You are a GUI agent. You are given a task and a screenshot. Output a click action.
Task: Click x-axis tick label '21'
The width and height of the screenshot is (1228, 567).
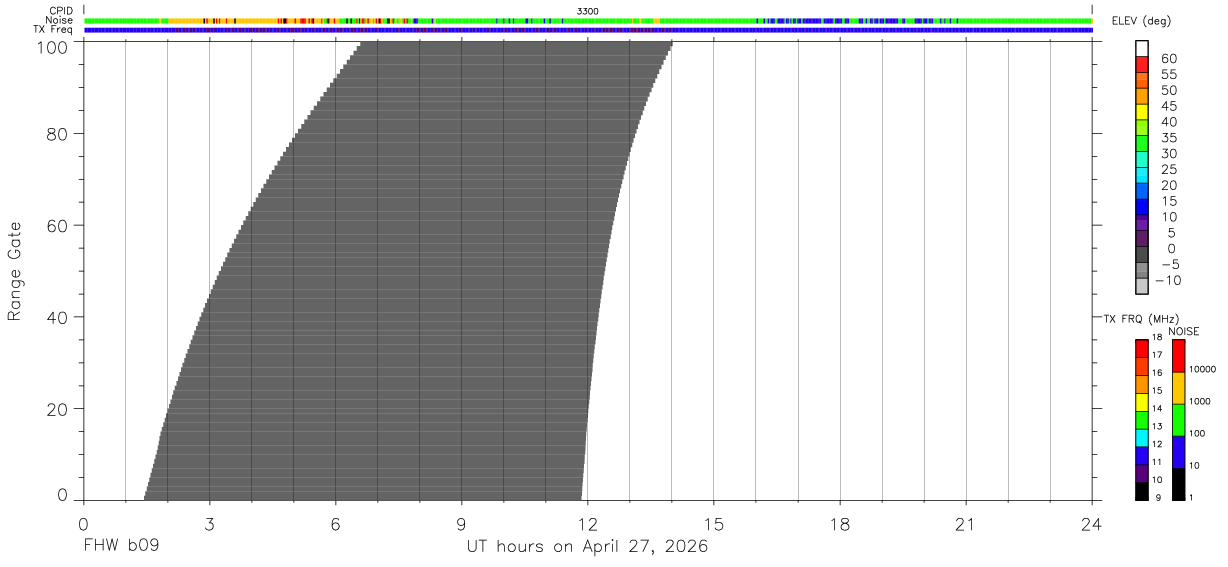tap(966, 525)
